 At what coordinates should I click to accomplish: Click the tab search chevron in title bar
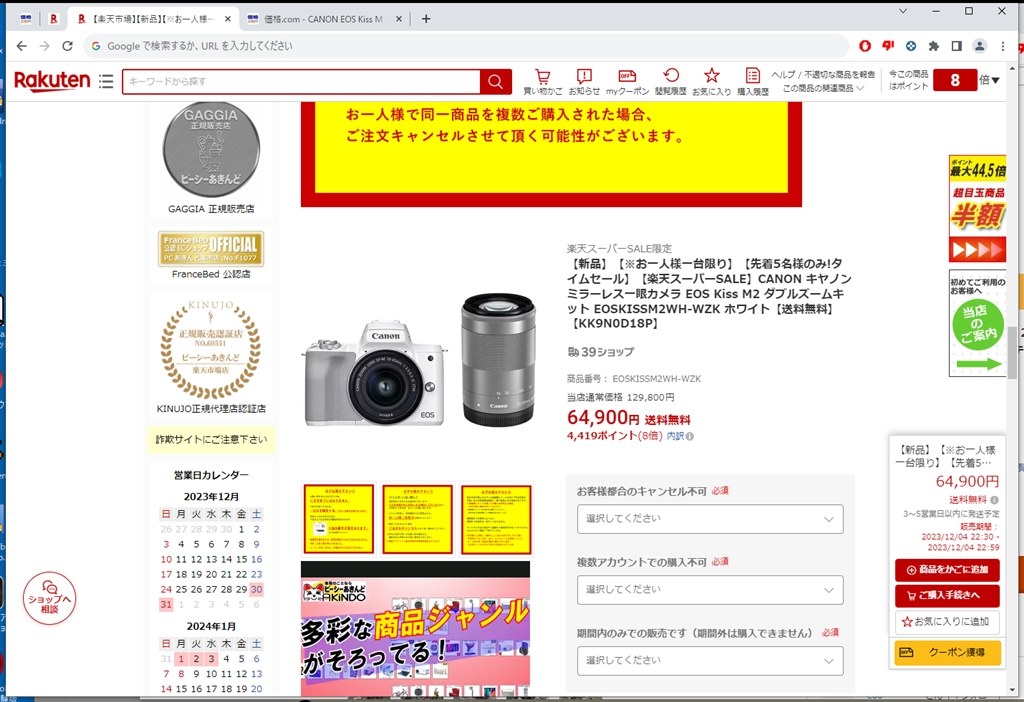[903, 10]
